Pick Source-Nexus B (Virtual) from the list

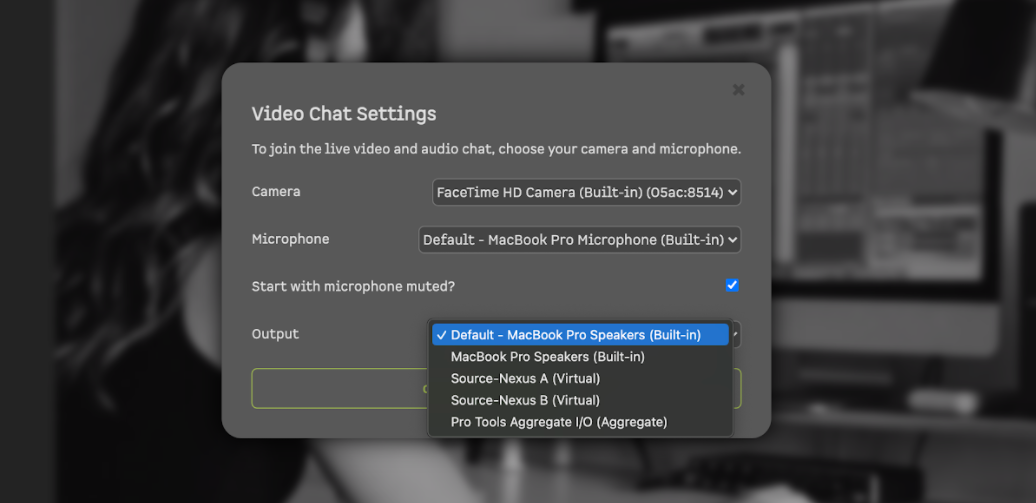[x=525, y=401]
